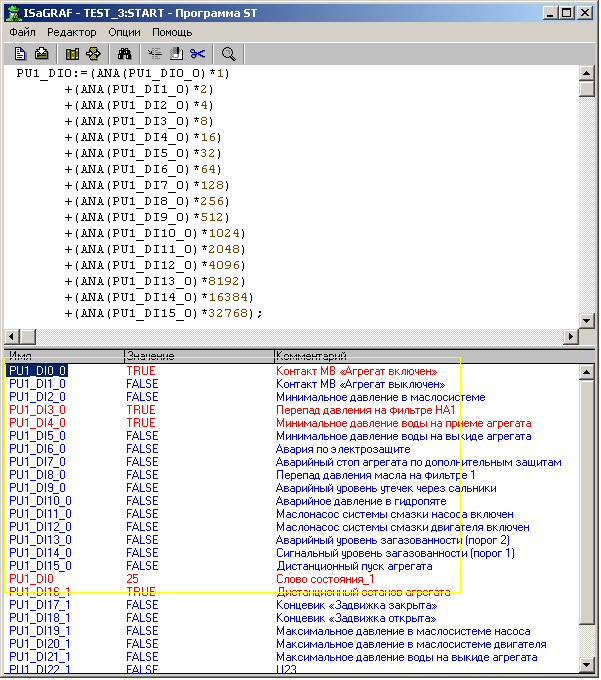Click TRUE value of PU1_DI3_0
Image resolution: width=601 pixels, height=680 pixels.
141,410
